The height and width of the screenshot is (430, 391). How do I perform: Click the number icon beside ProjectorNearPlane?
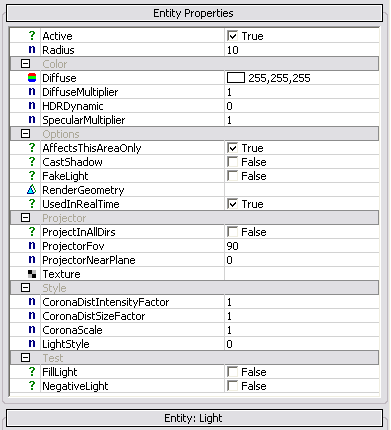(32, 260)
